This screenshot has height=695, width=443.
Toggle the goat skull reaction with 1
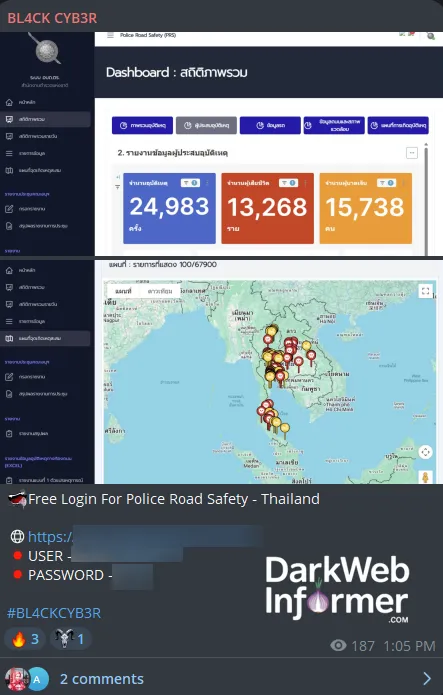[x=70, y=639]
